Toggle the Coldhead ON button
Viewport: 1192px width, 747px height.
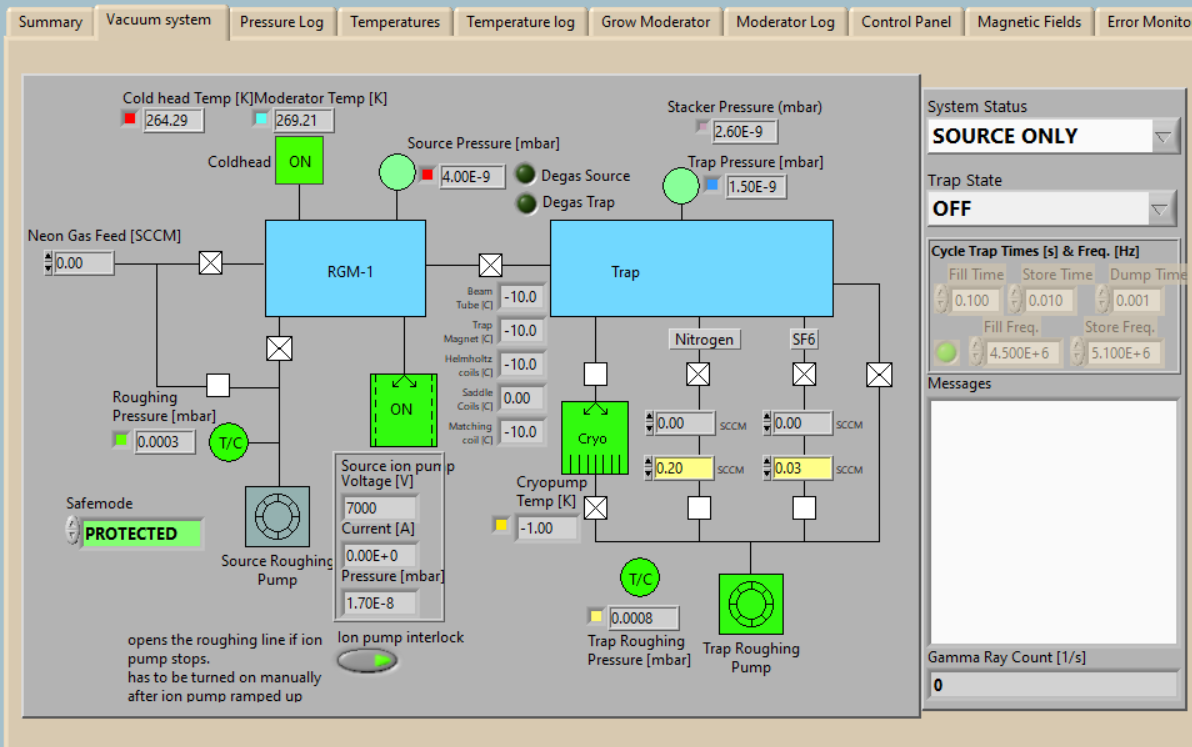tap(300, 161)
